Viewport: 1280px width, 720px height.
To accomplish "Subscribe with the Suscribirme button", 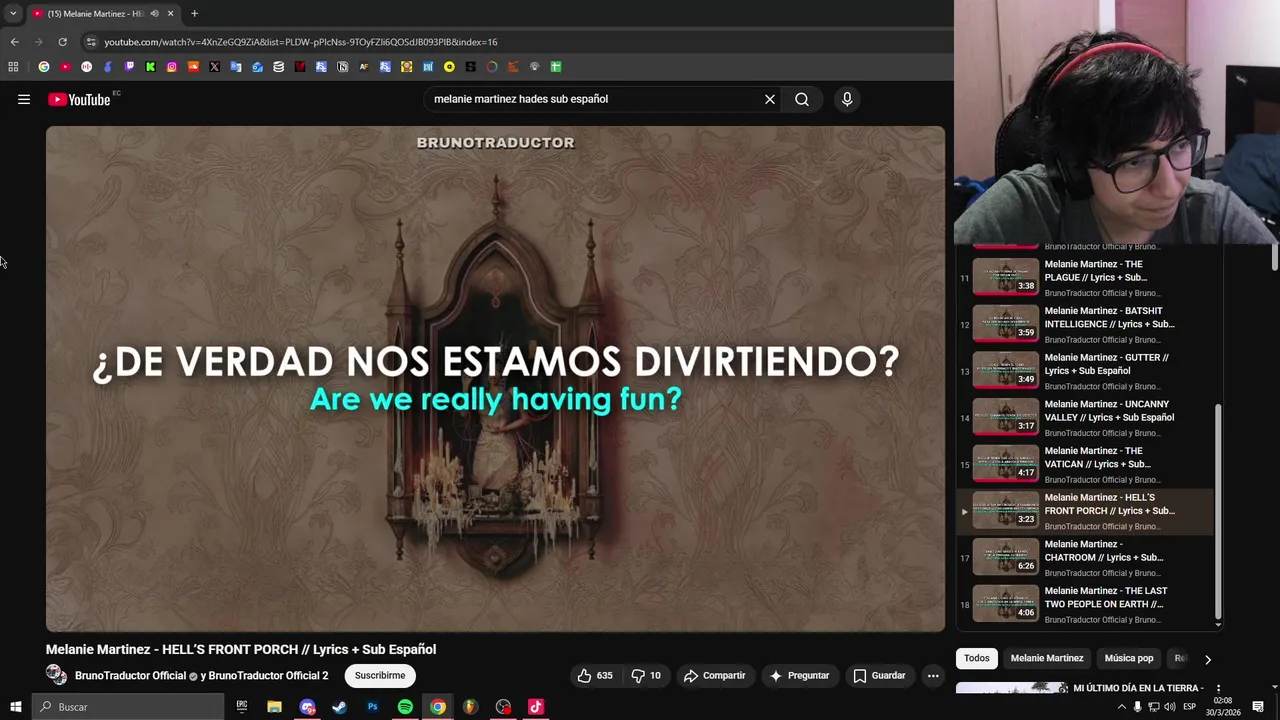I will point(380,676).
